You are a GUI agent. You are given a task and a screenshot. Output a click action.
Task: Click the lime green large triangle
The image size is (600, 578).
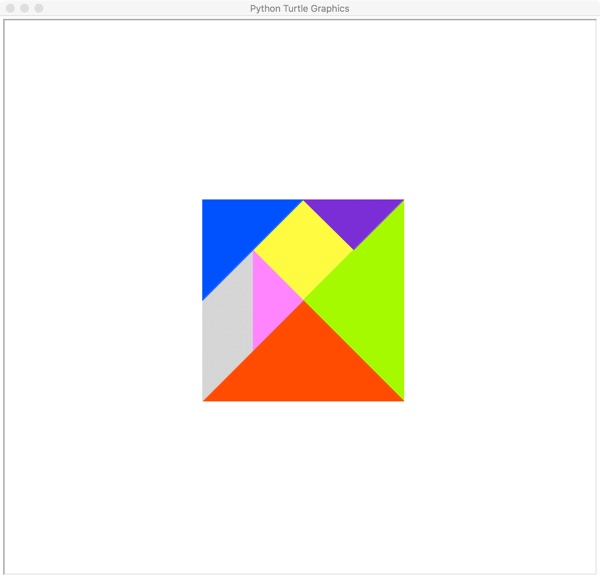coord(370,300)
